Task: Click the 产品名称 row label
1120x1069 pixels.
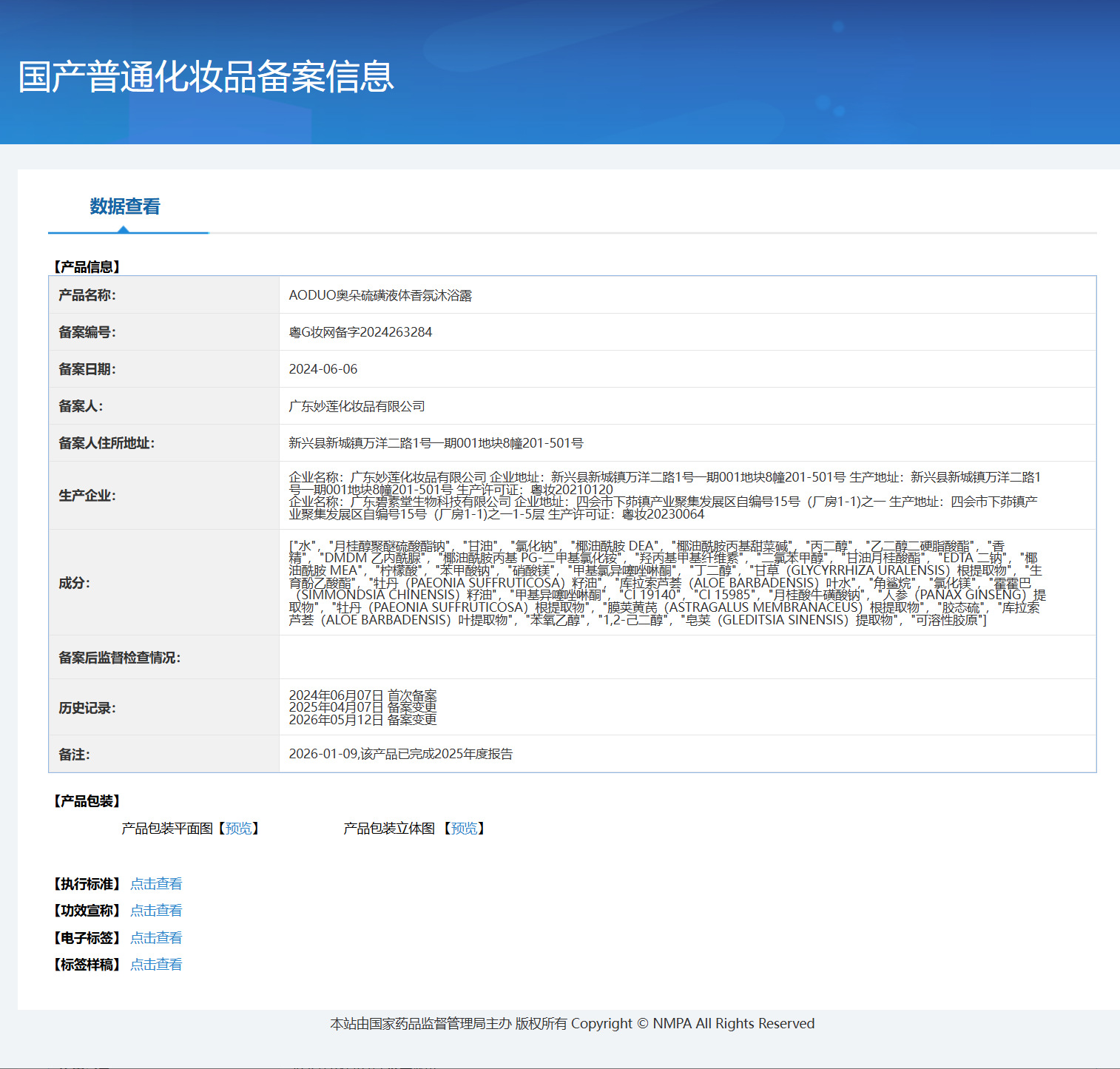Action: (x=87, y=295)
